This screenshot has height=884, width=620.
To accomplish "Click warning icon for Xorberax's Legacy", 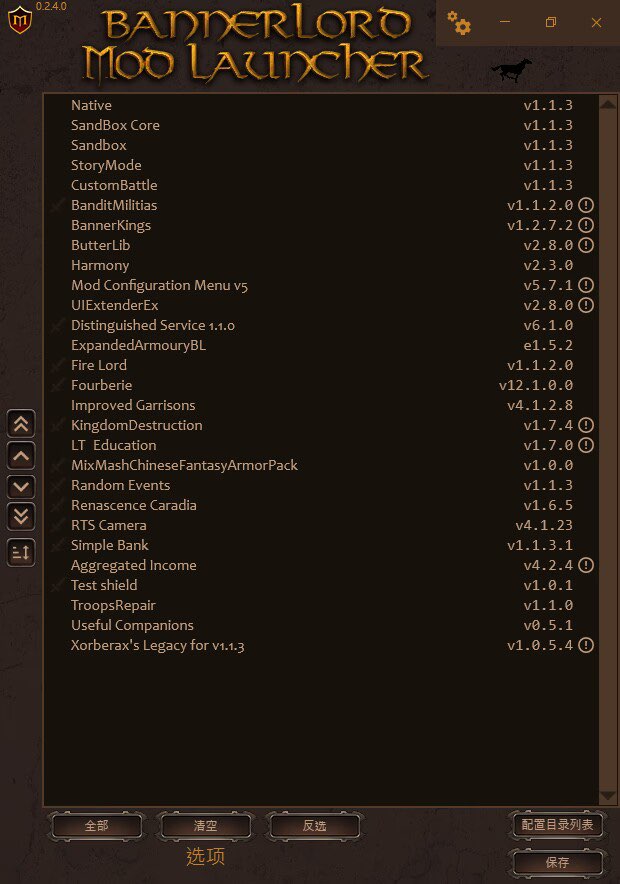I will 586,645.
